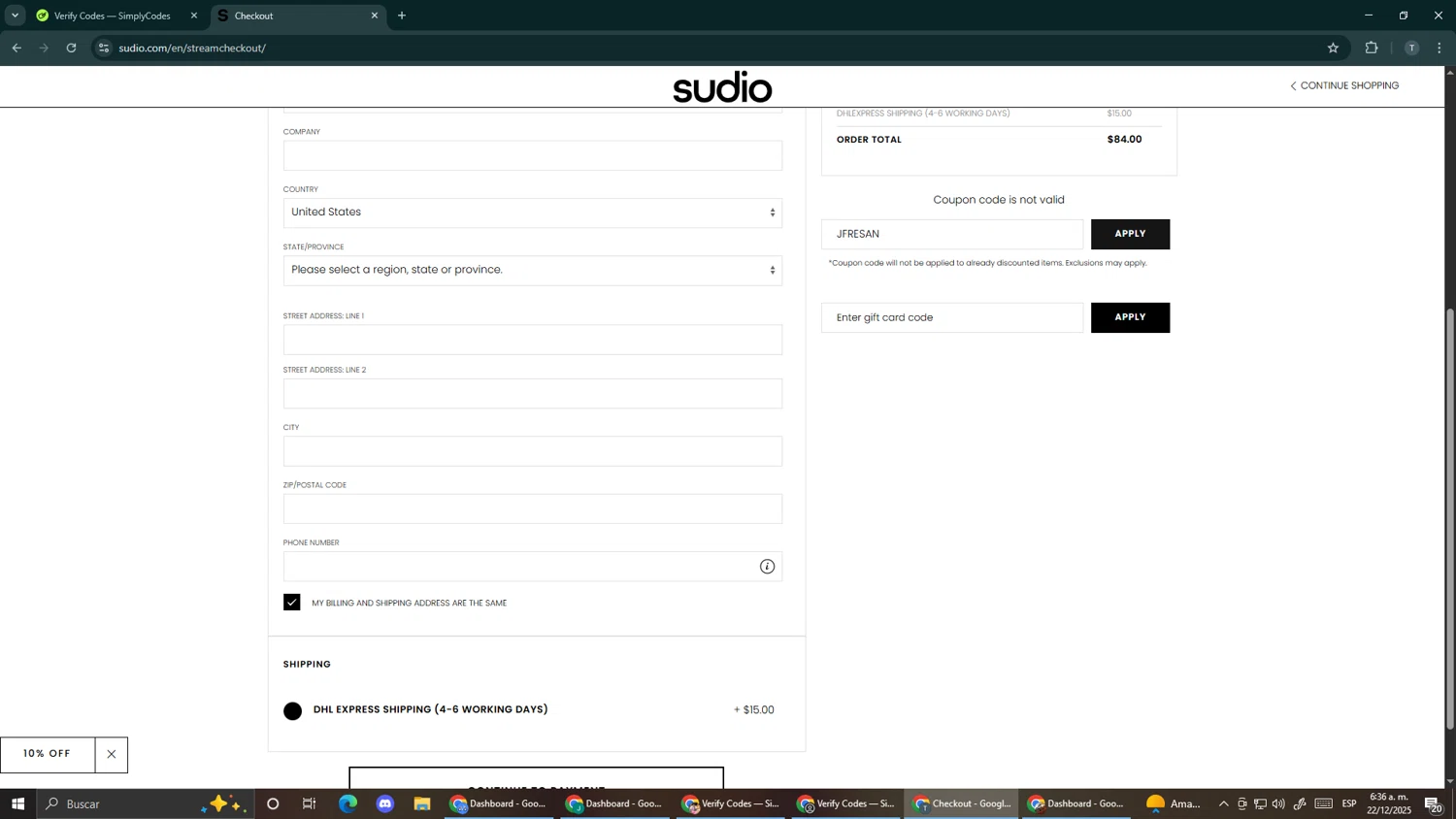Reload the checkout page
Image resolution: width=1456 pixels, height=819 pixels.
point(71,48)
